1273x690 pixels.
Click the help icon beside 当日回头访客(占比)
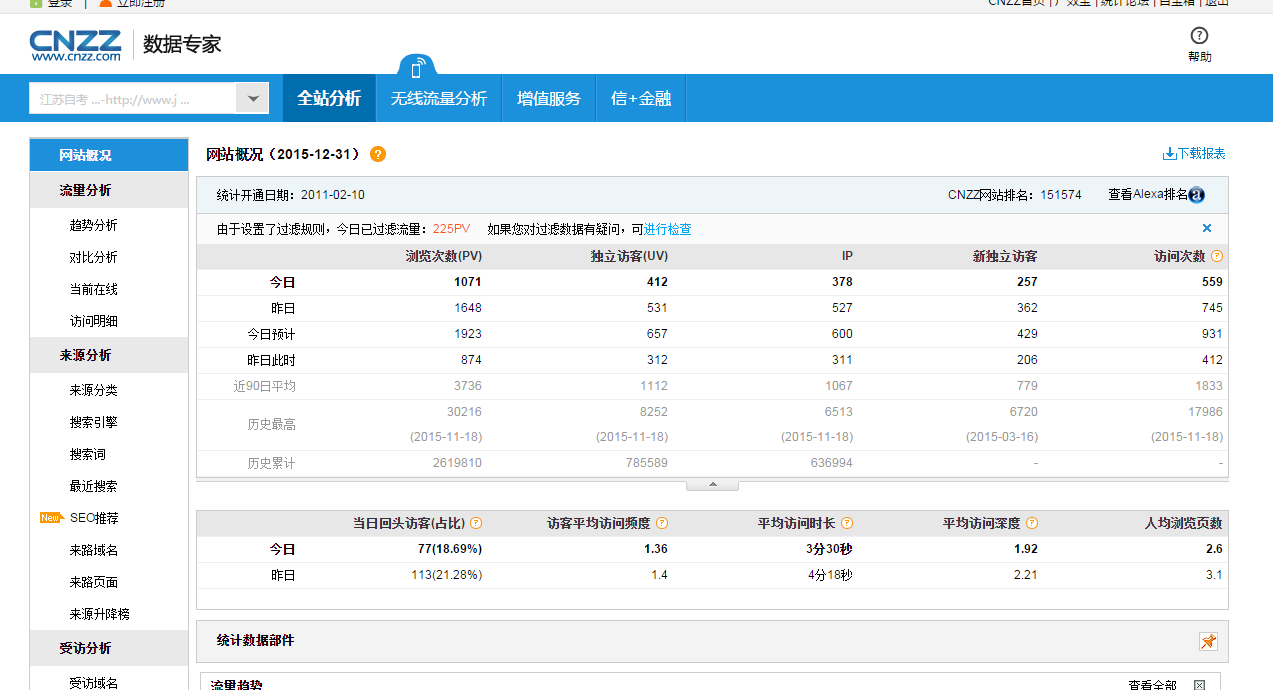tap(476, 523)
